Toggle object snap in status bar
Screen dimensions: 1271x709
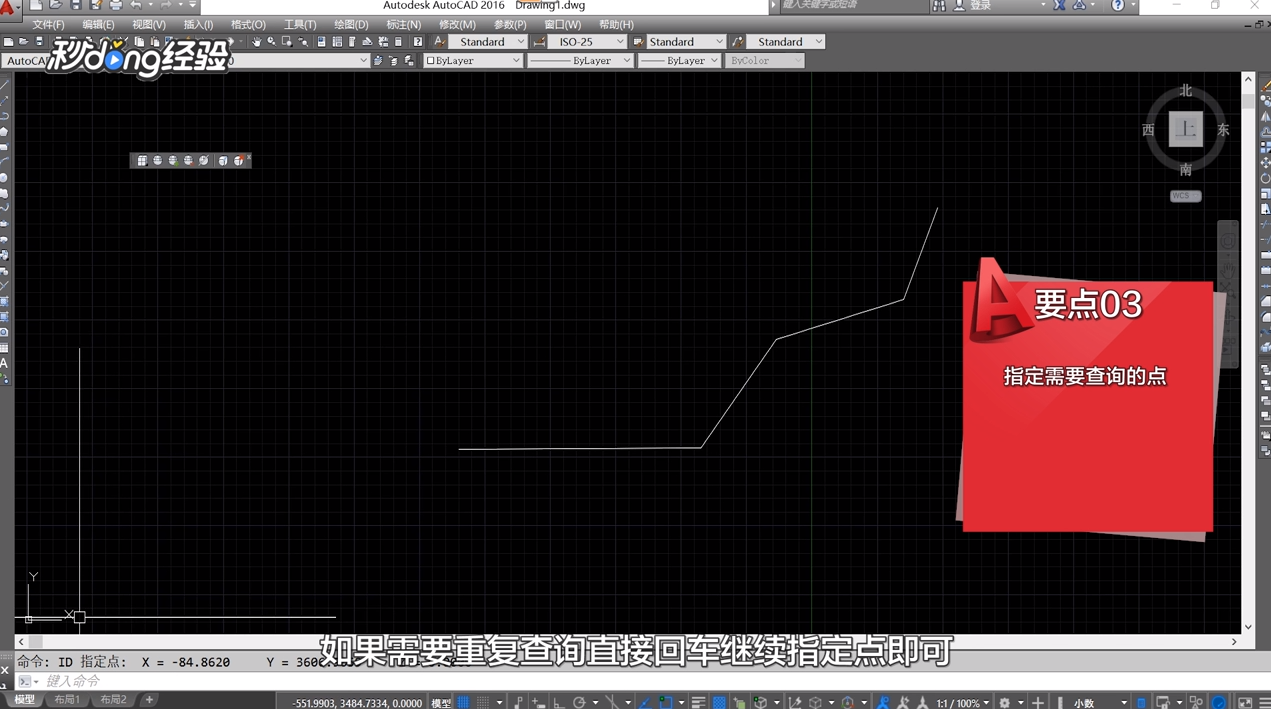pos(666,703)
